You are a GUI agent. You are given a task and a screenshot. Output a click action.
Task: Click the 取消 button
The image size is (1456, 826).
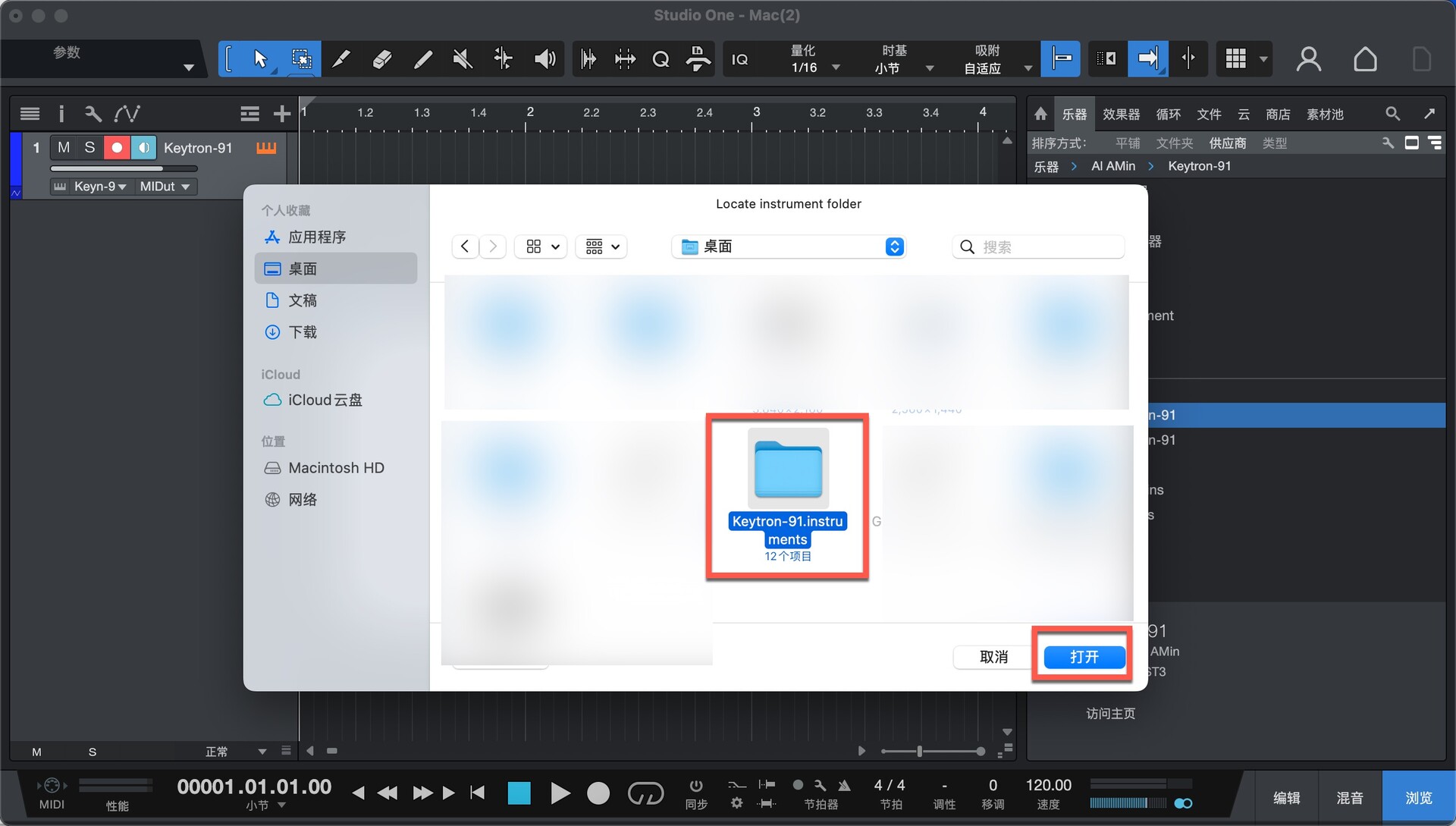coord(993,657)
